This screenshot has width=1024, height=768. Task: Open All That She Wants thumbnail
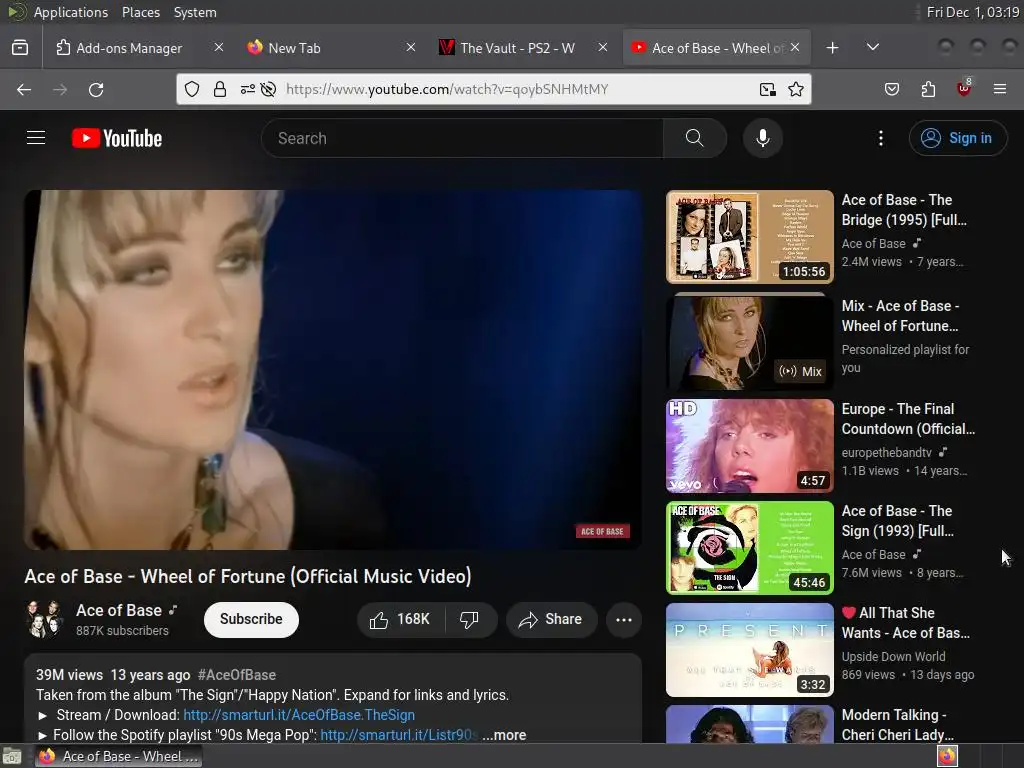pyautogui.click(x=750, y=650)
